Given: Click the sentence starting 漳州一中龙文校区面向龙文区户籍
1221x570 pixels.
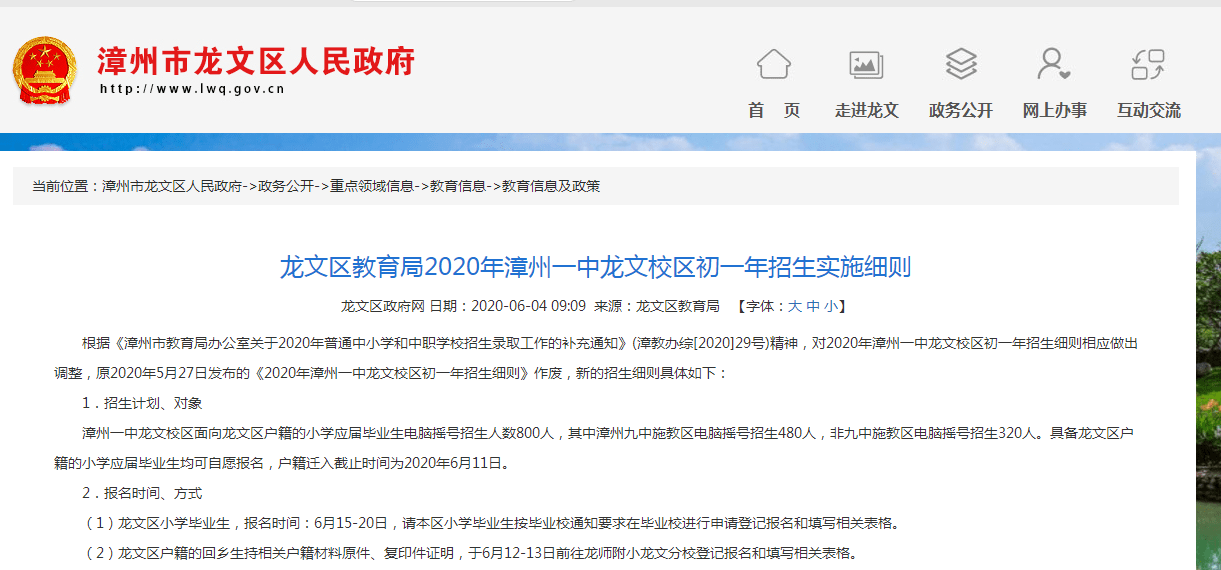Looking at the screenshot, I should [x=594, y=448].
